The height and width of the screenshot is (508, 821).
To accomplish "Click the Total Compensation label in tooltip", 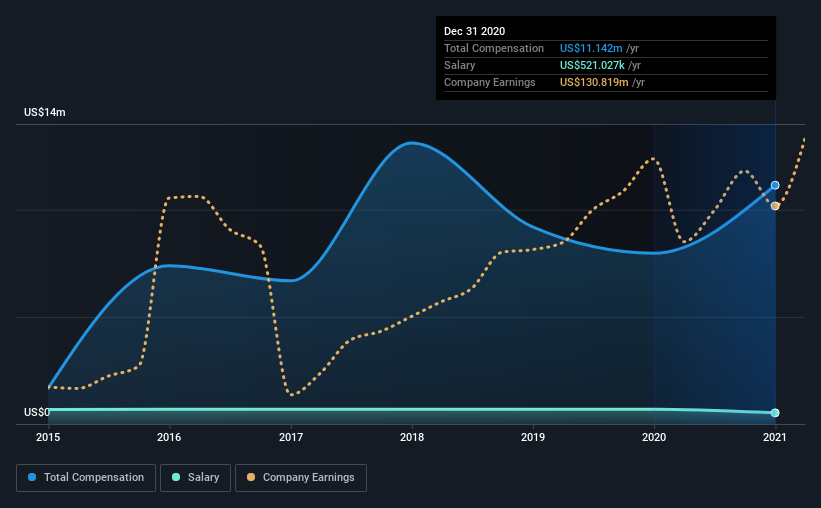I will click(494, 48).
